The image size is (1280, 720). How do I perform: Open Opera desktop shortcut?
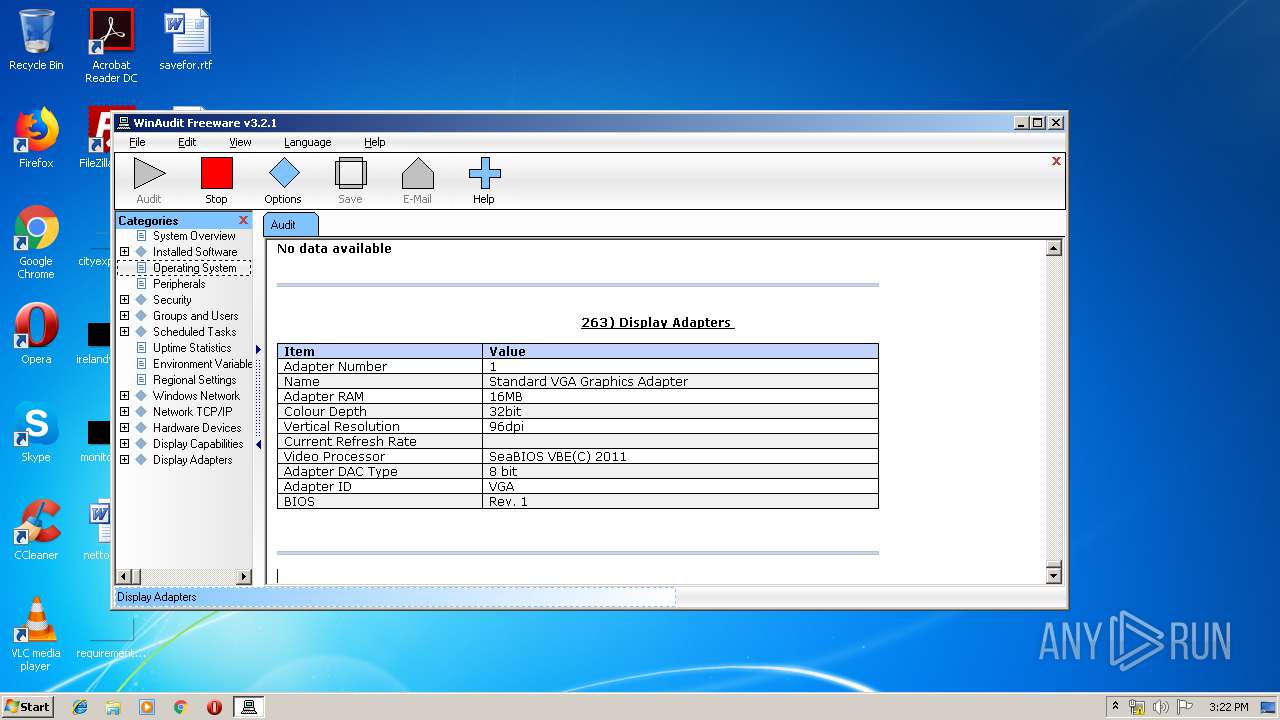point(36,333)
